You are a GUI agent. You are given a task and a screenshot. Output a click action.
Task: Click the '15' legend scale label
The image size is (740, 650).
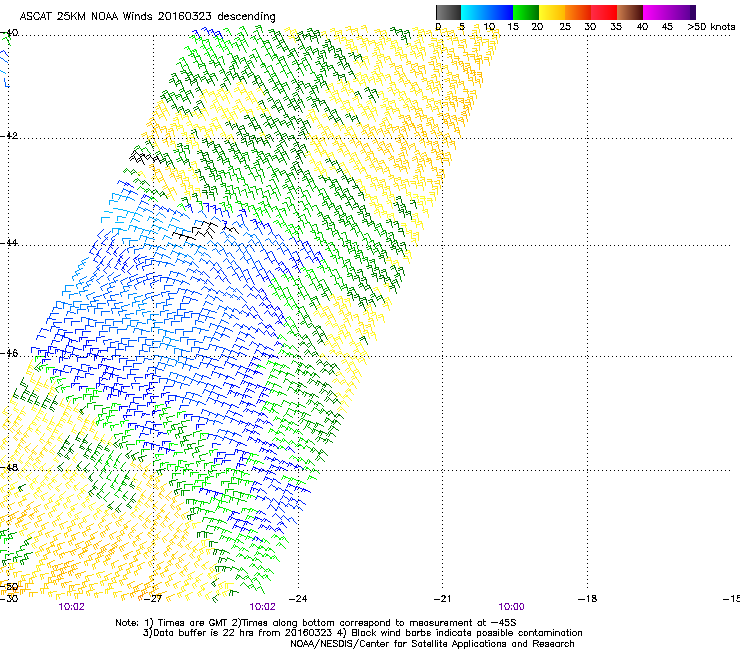tap(513, 27)
